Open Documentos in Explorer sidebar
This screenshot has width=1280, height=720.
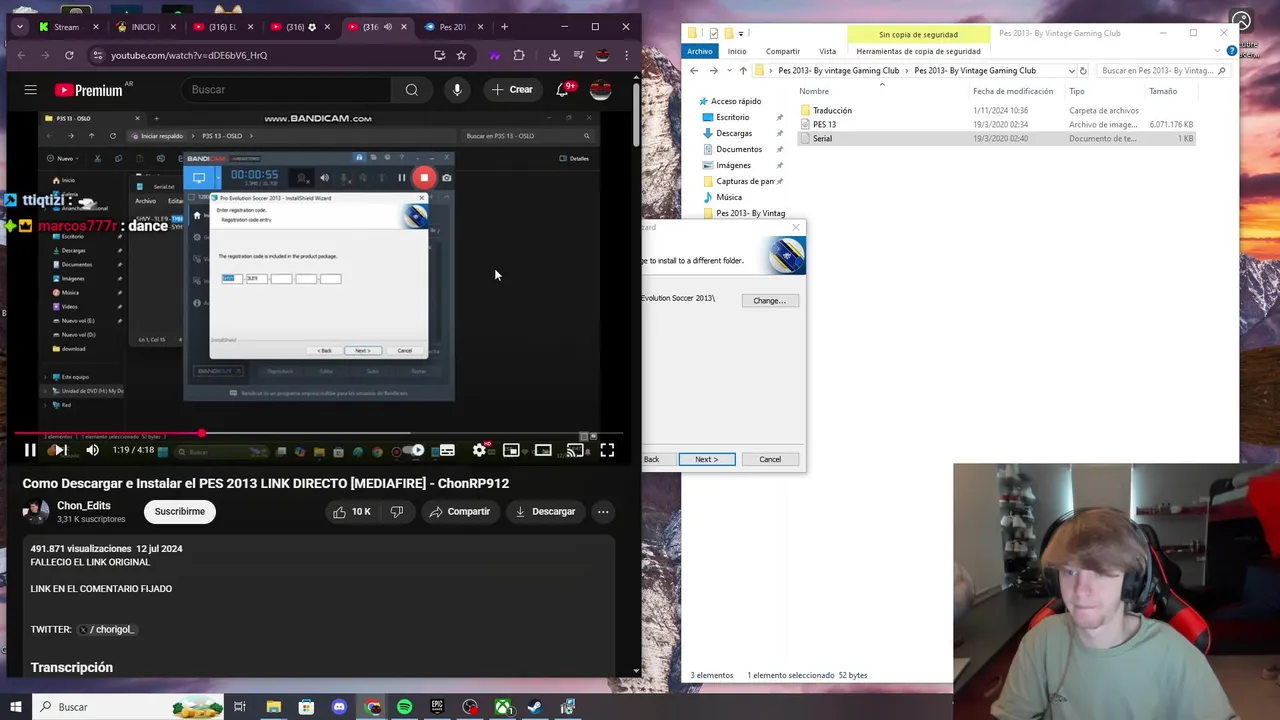tap(739, 149)
